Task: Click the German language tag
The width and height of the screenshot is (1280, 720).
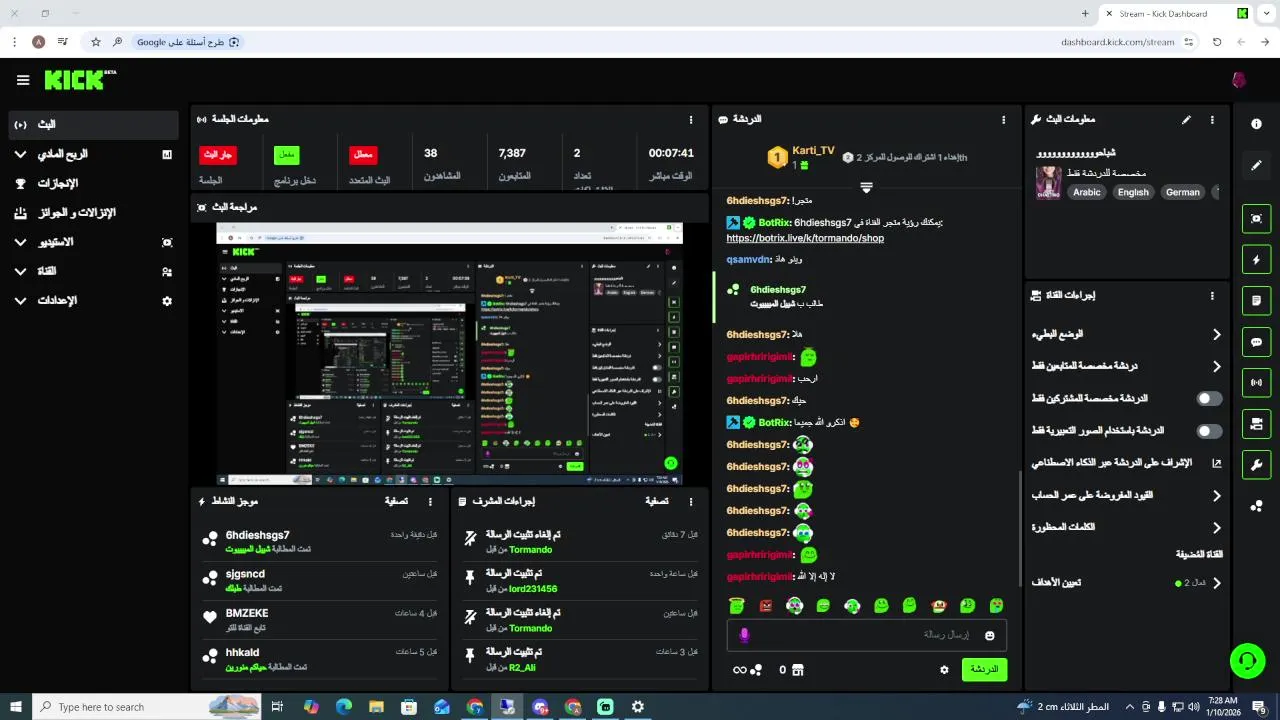Action: tap(1183, 192)
